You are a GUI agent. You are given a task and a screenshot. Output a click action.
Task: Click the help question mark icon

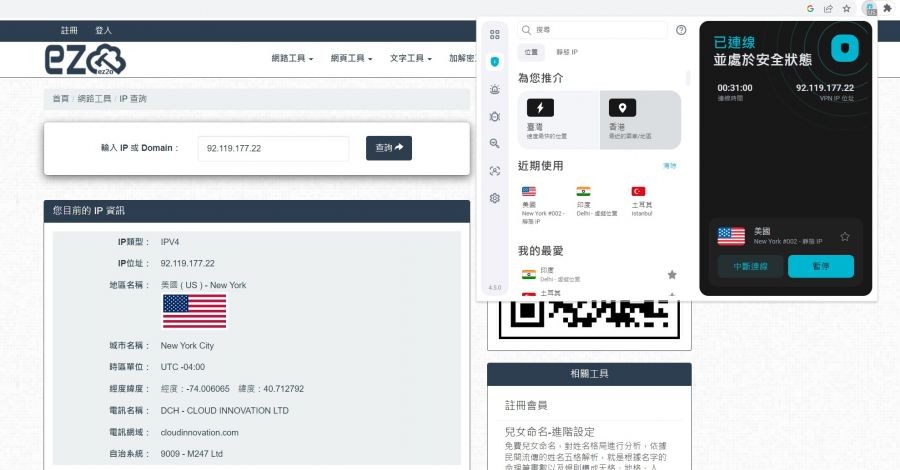[681, 30]
